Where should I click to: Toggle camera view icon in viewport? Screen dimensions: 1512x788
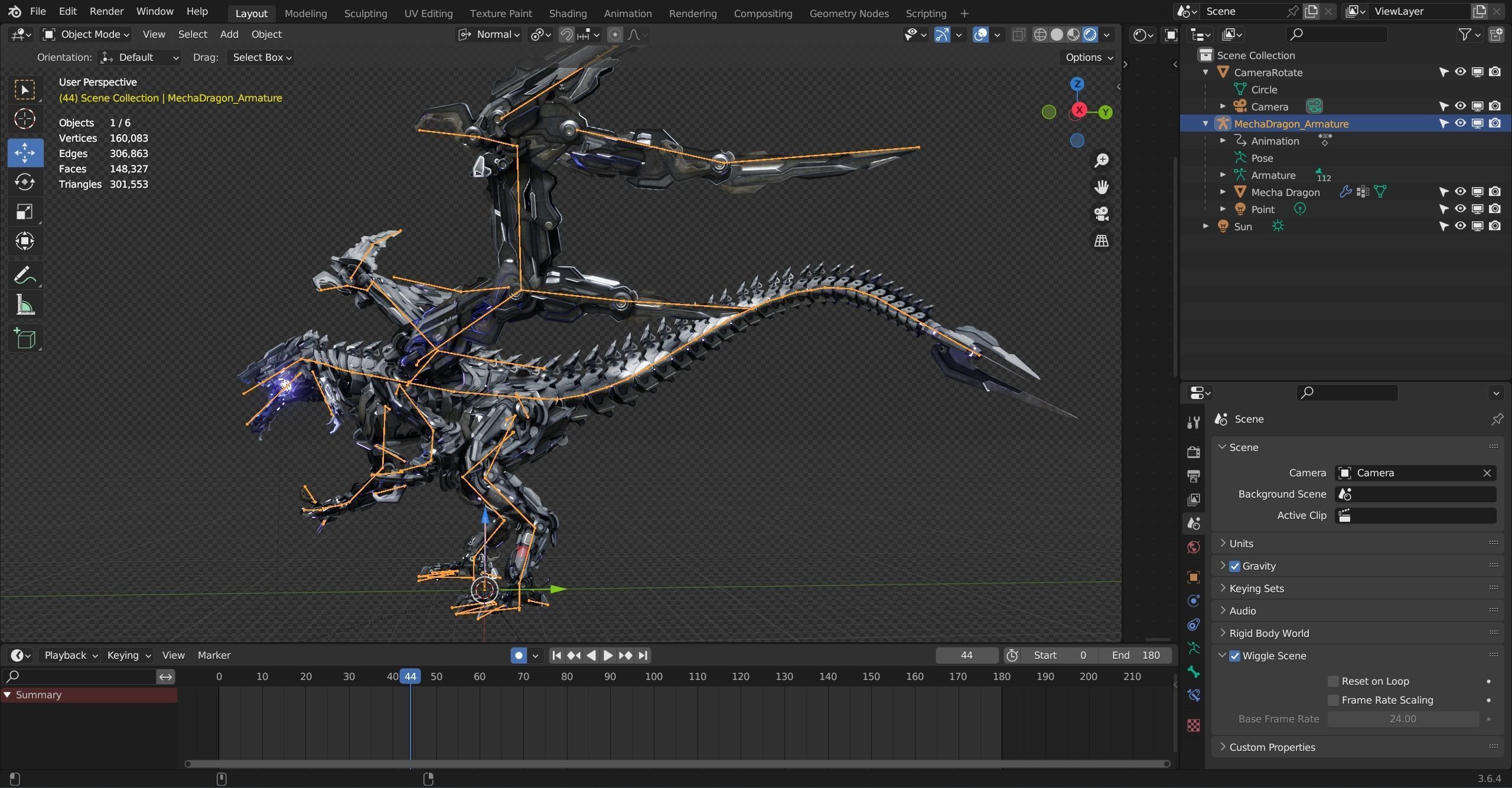pos(1102,214)
